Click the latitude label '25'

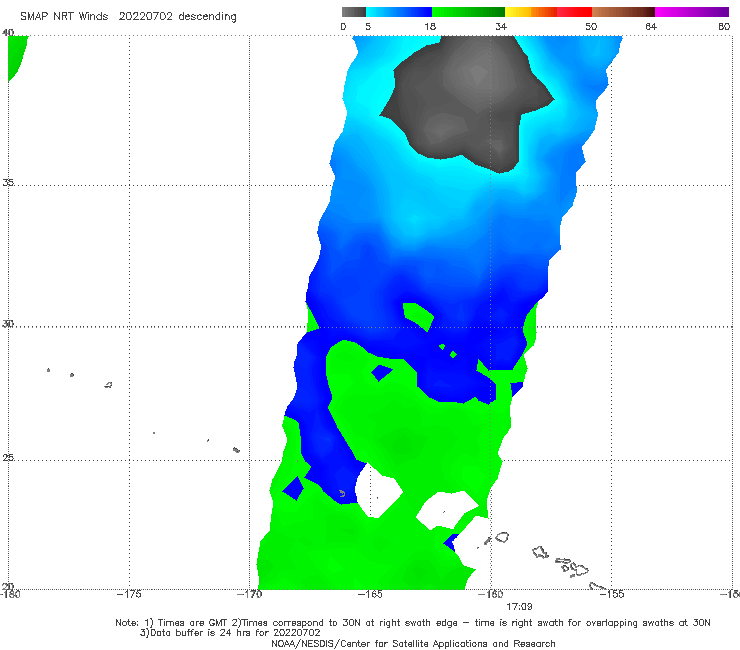coord(8,457)
